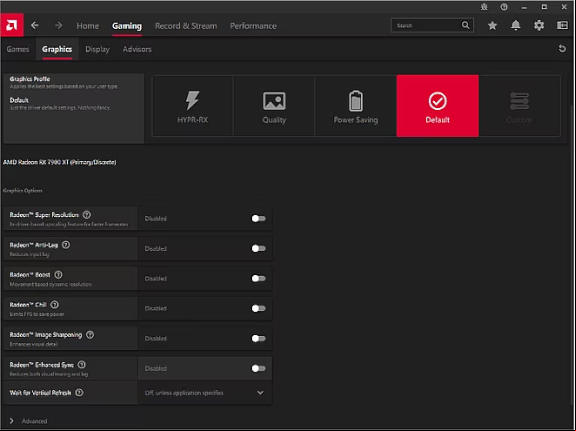
Task: Open the Gaming tab
Action: pyautogui.click(x=127, y=26)
